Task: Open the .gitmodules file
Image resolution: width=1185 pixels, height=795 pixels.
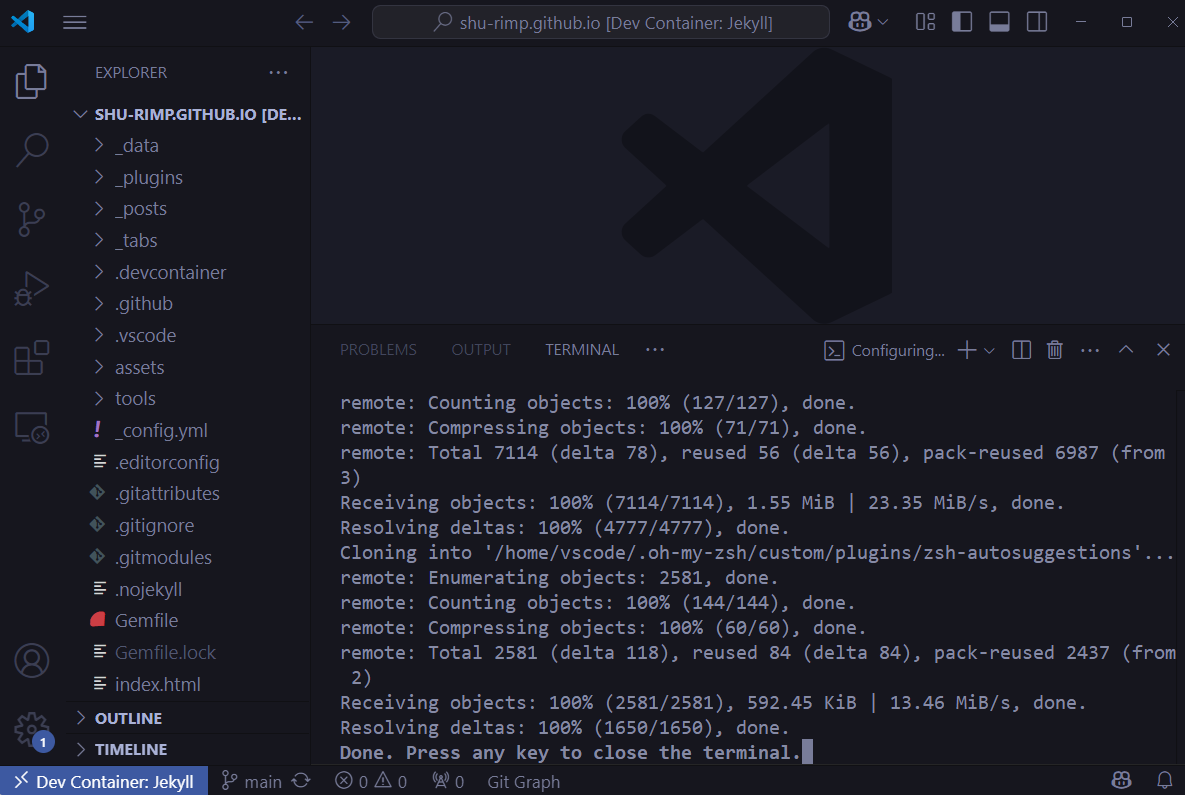Action: pyautogui.click(x=189, y=557)
